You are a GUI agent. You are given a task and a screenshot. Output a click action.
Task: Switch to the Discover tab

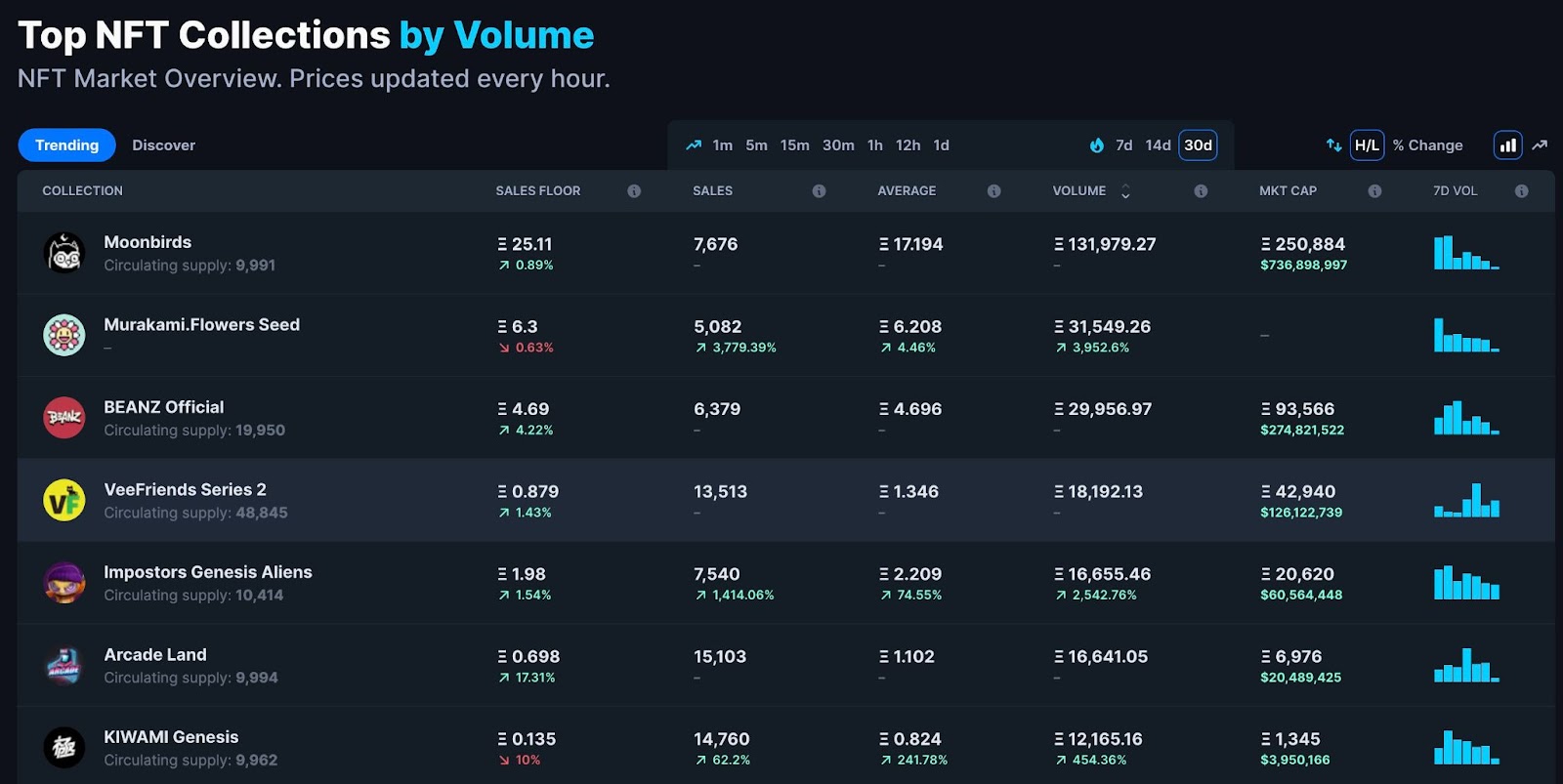[x=163, y=145]
